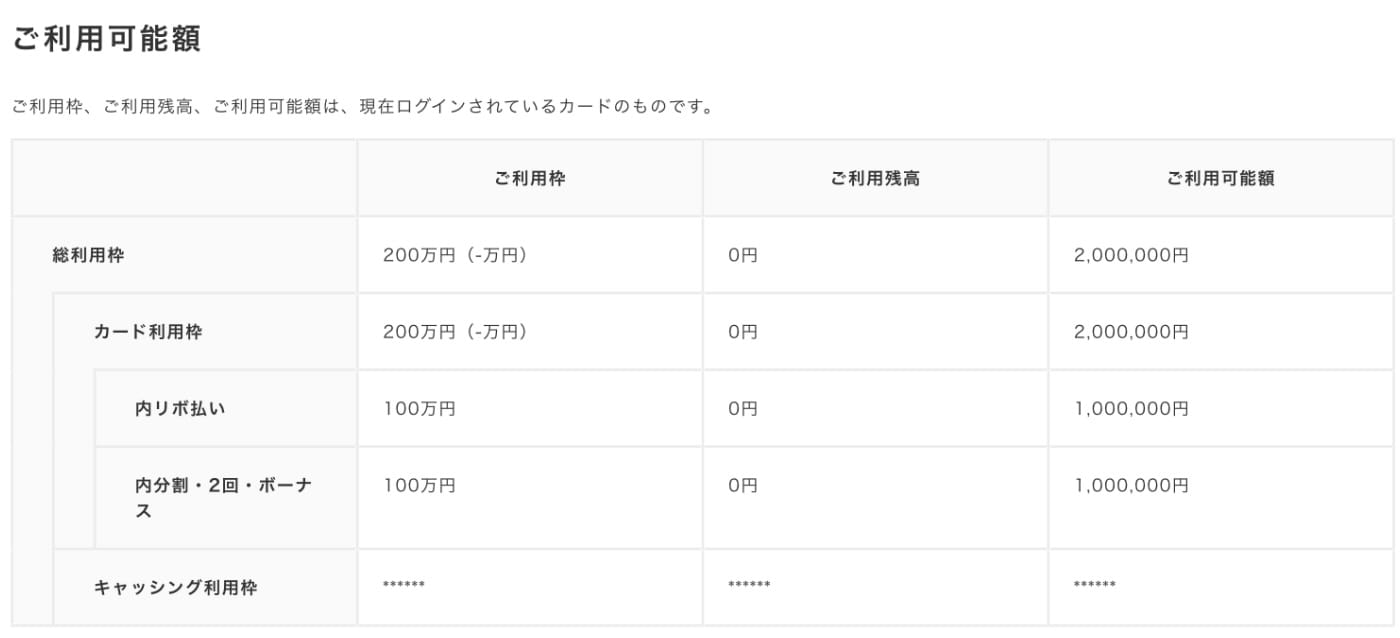Click the ご利用可能額 column header in table

click(1220, 178)
